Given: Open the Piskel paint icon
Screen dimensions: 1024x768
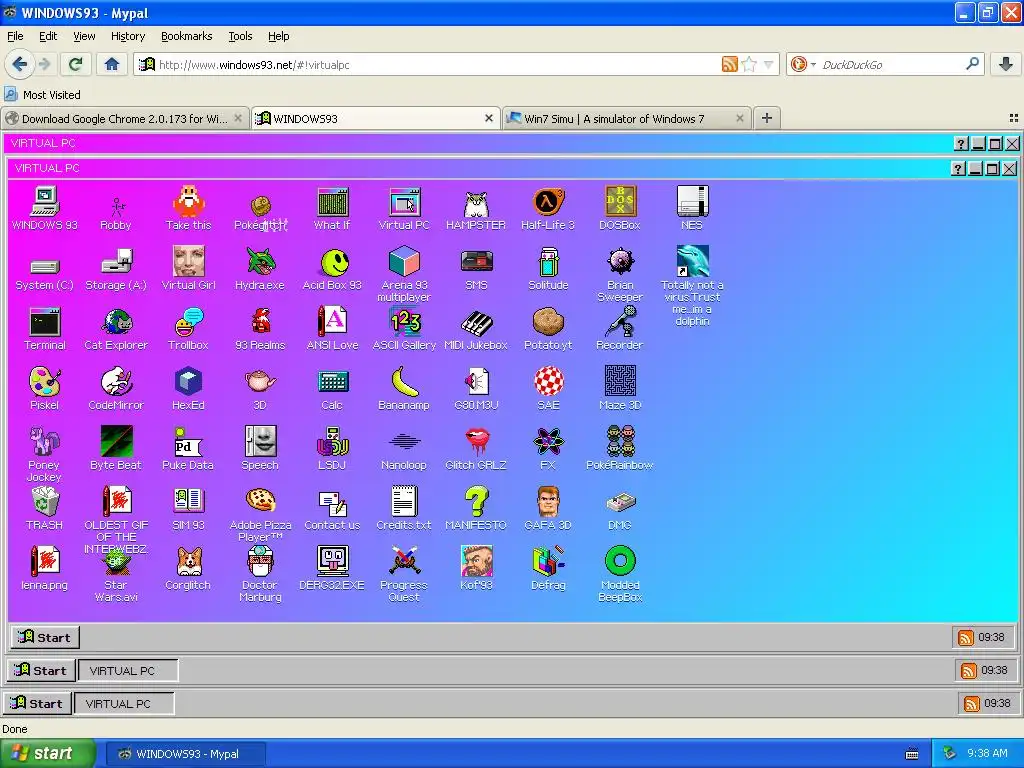Looking at the screenshot, I should pos(44,388).
